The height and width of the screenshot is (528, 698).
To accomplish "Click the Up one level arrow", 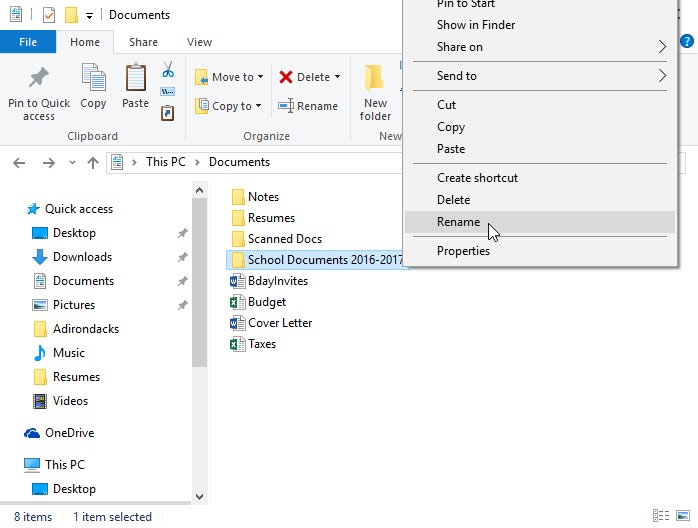I will (93, 163).
